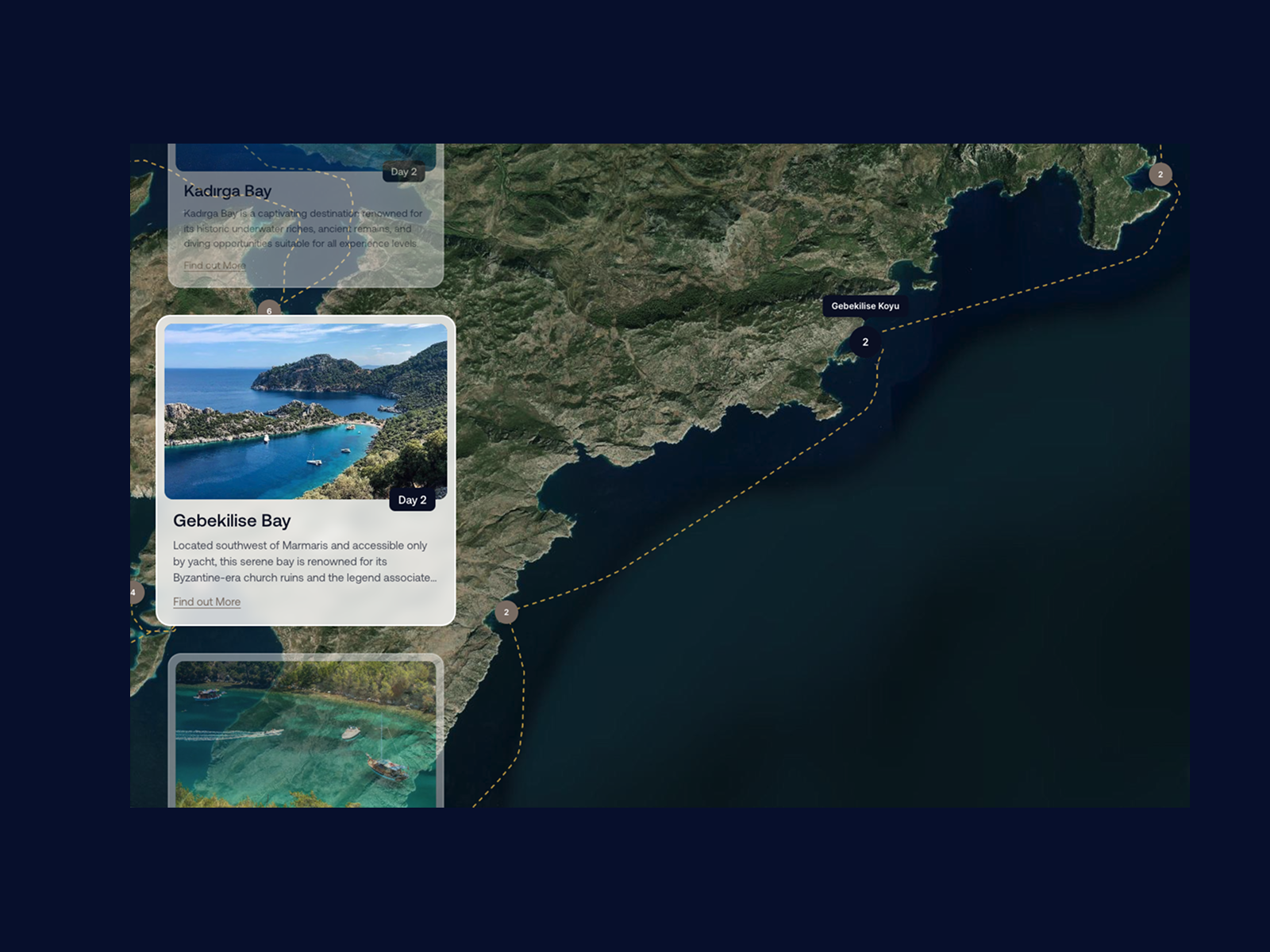Click the Gebekilise Koyu map marker 2
1270x952 pixels.
[x=864, y=342]
